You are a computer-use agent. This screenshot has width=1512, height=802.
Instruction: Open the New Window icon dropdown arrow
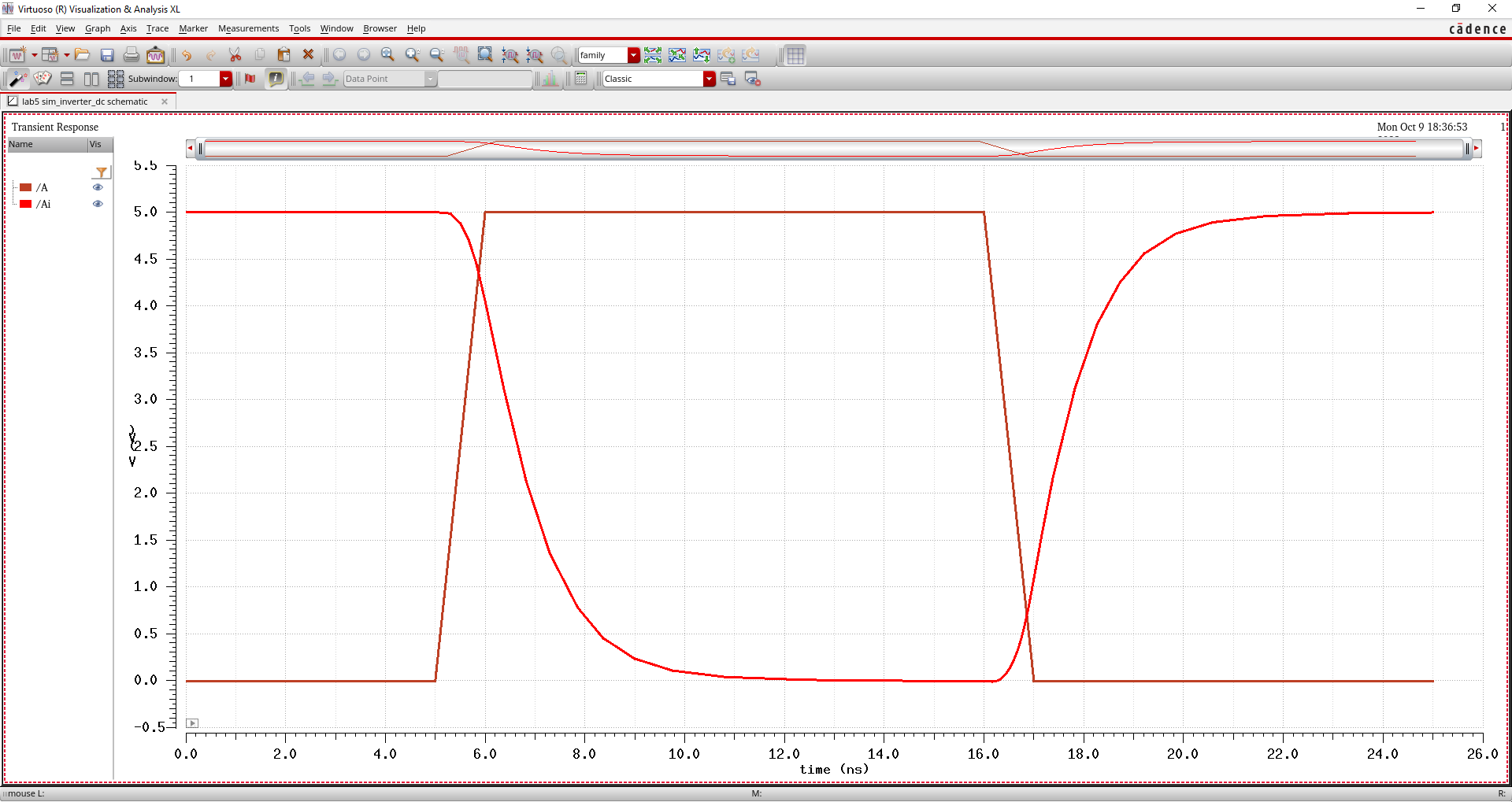click(x=34, y=55)
